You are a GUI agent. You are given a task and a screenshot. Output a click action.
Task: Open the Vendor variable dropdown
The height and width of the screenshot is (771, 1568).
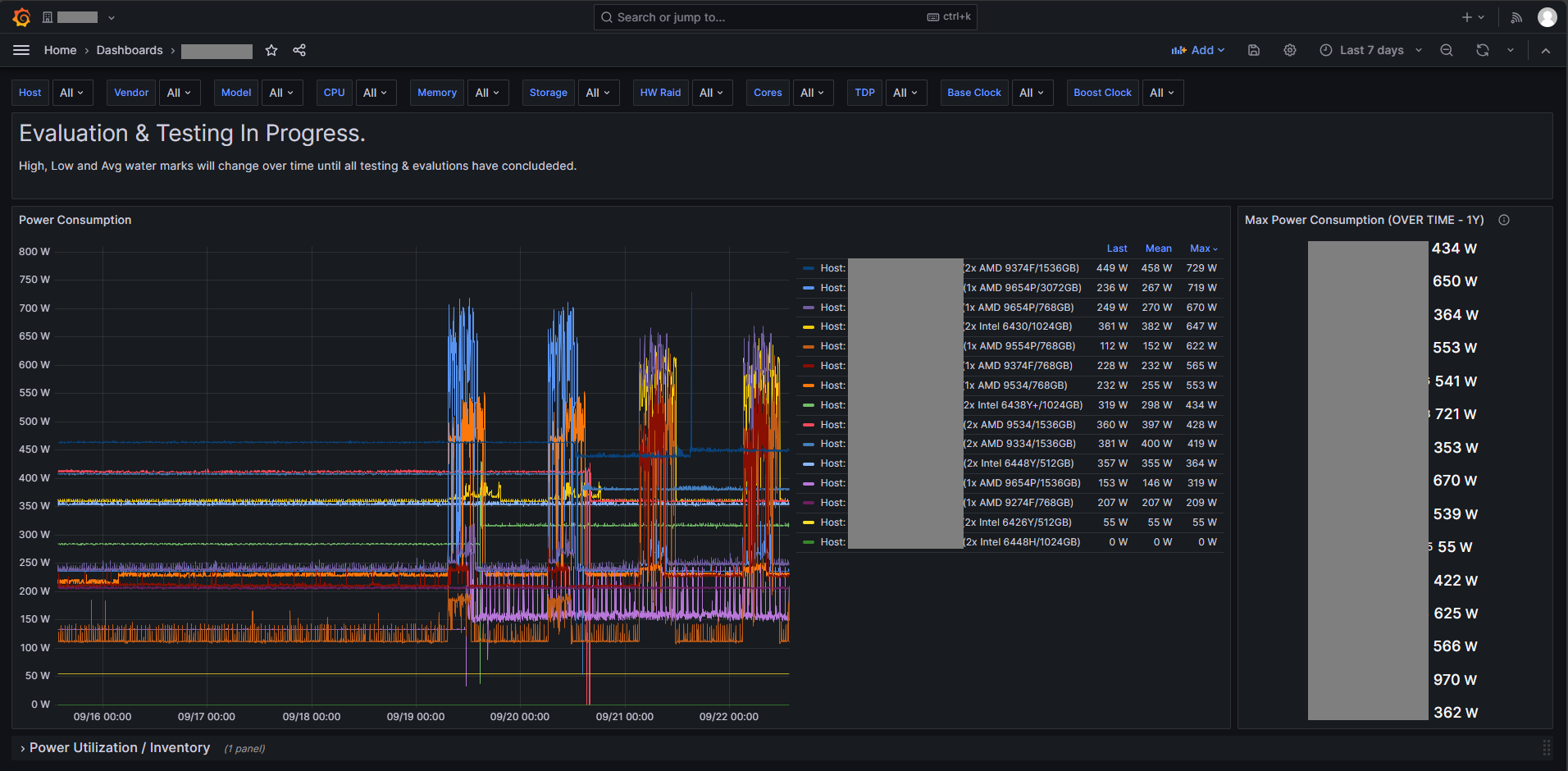[179, 93]
